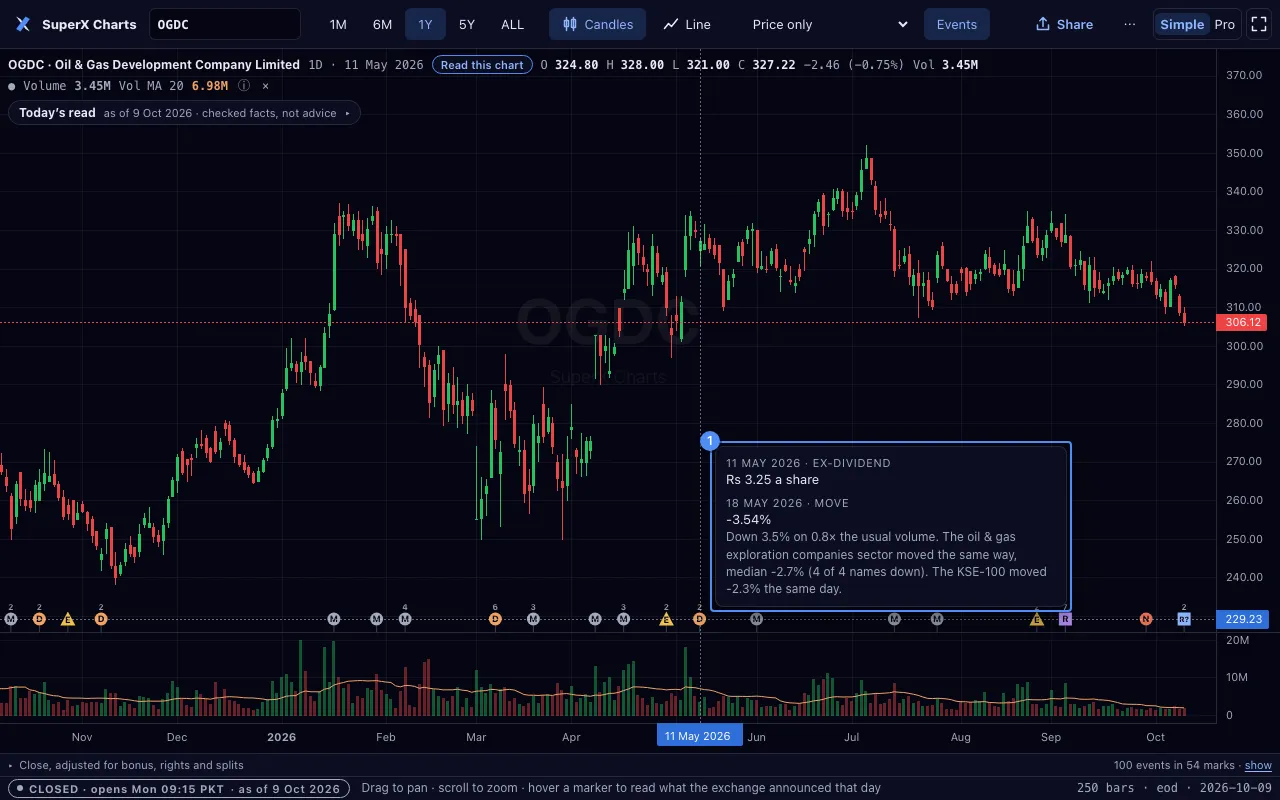Click the show link for event marks

click(1258, 765)
